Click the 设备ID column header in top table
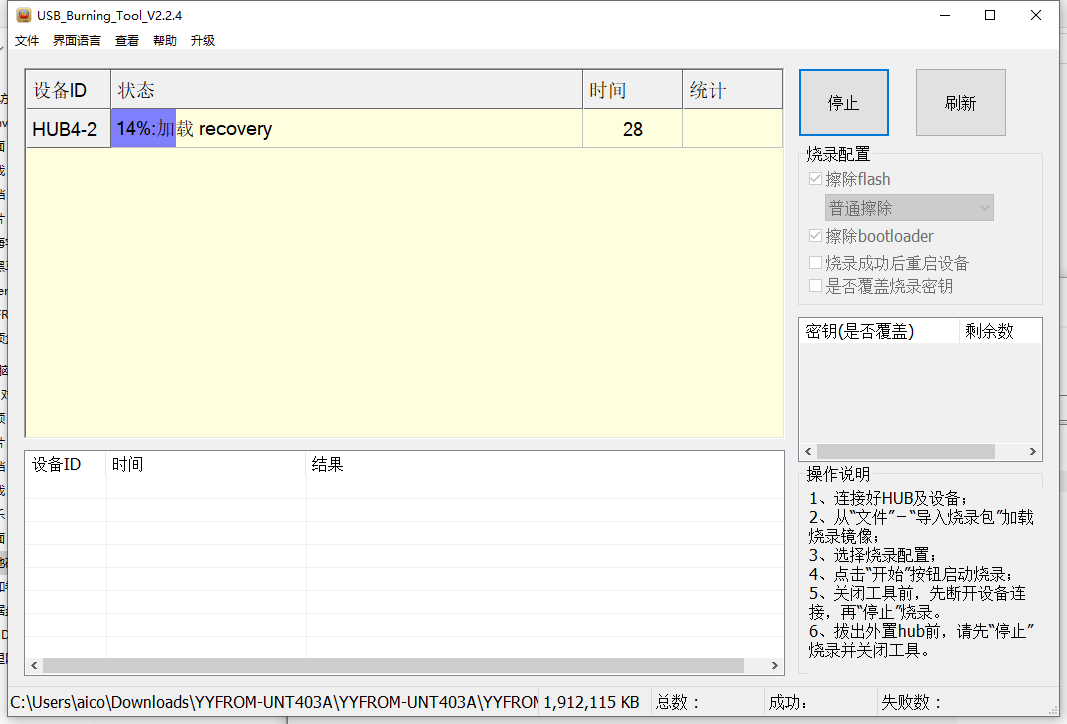 click(66, 90)
